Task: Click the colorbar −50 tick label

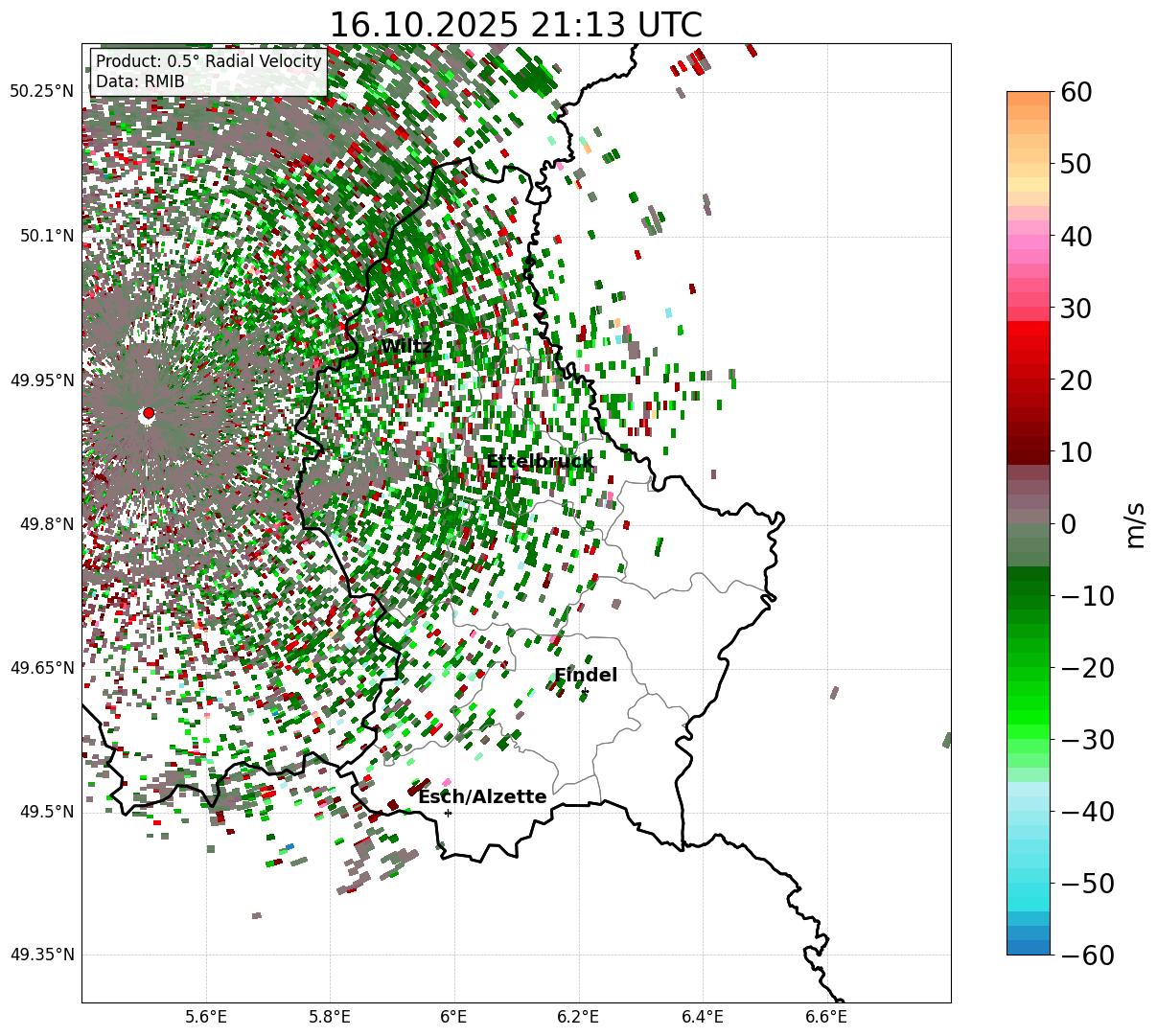Action: click(x=1086, y=884)
